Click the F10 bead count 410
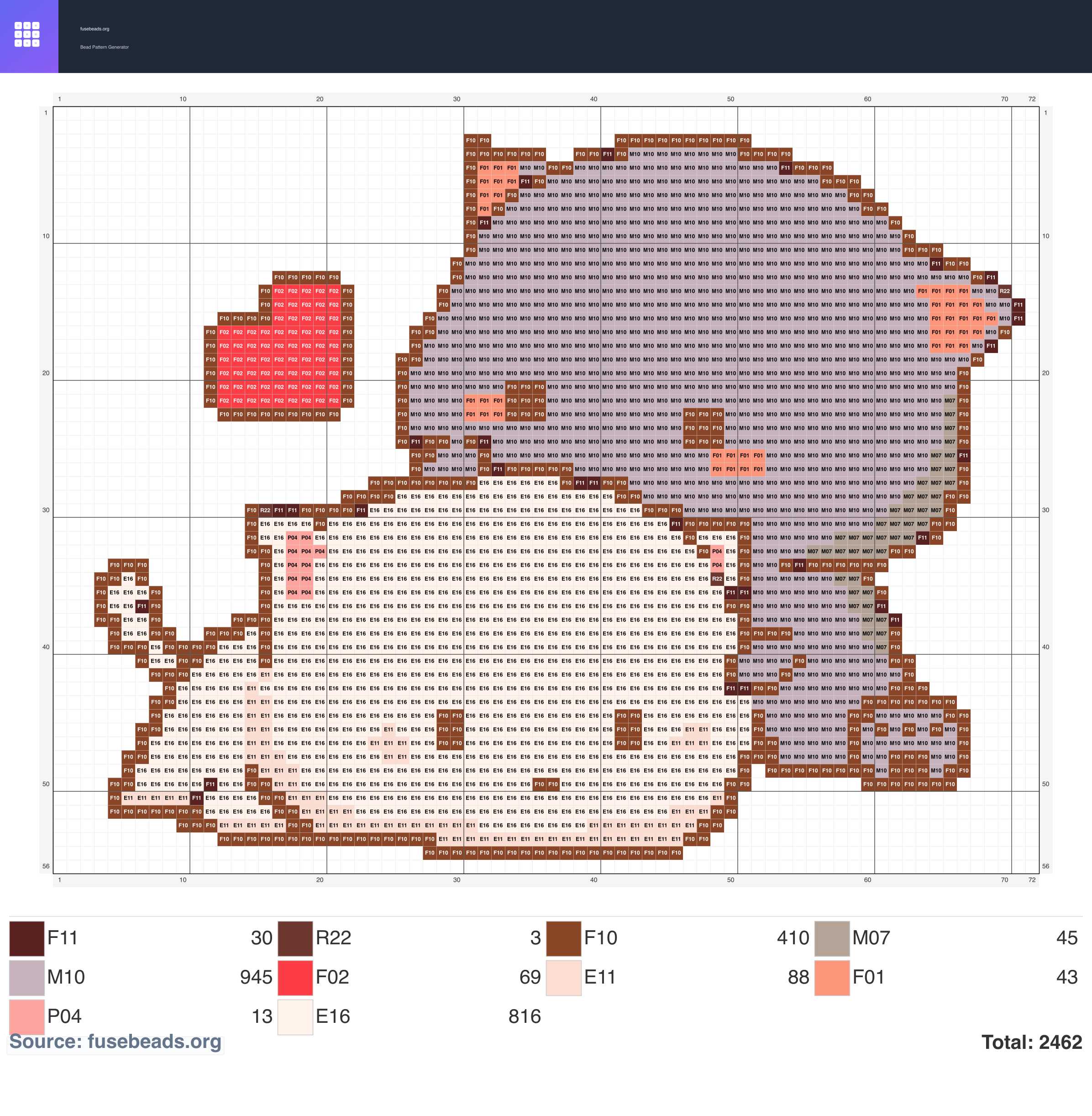Screen dimensions: 1092x1116 [793, 938]
